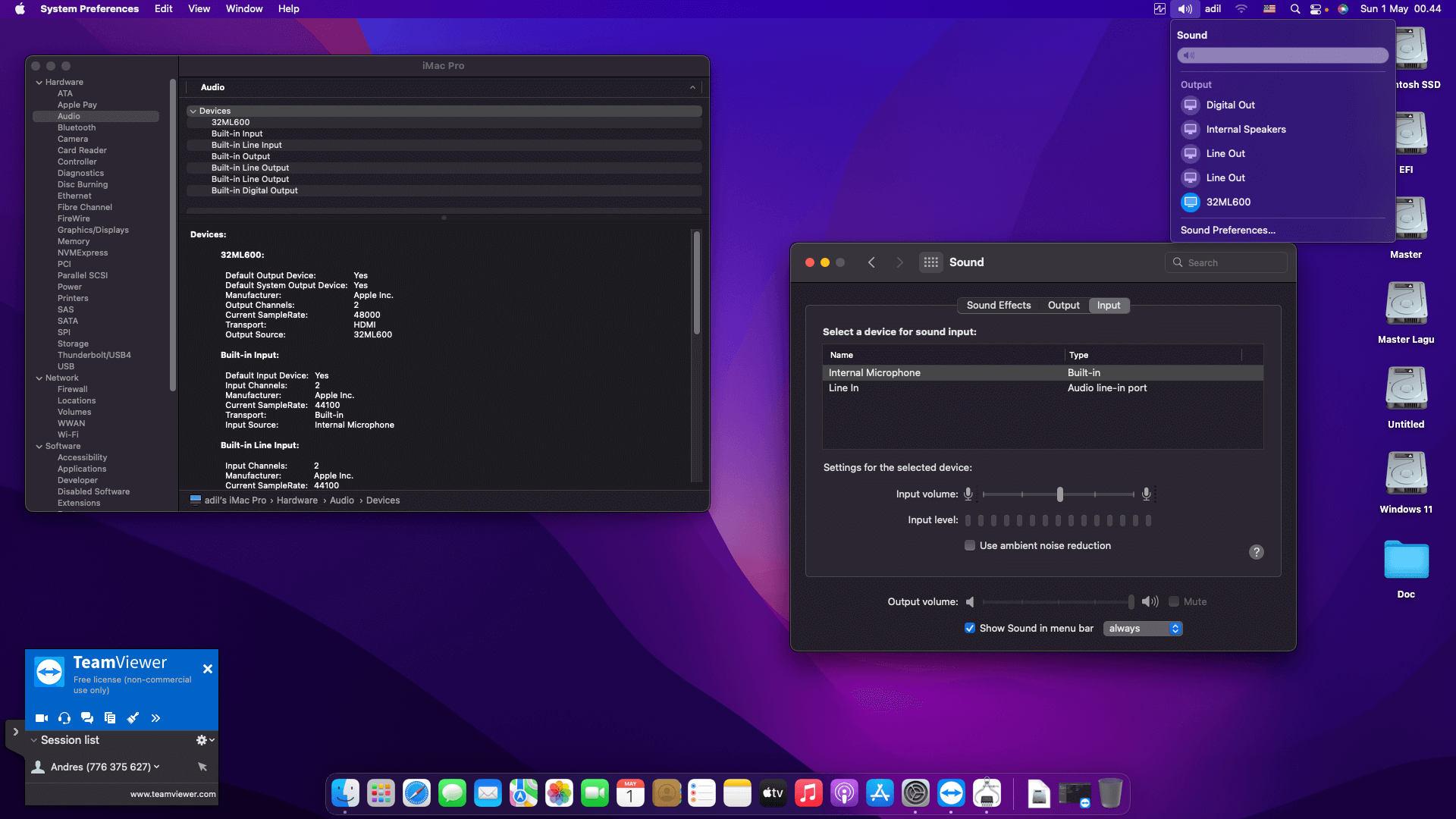This screenshot has height=819, width=1456.
Task: Open the Window menu
Action: pyautogui.click(x=244, y=9)
